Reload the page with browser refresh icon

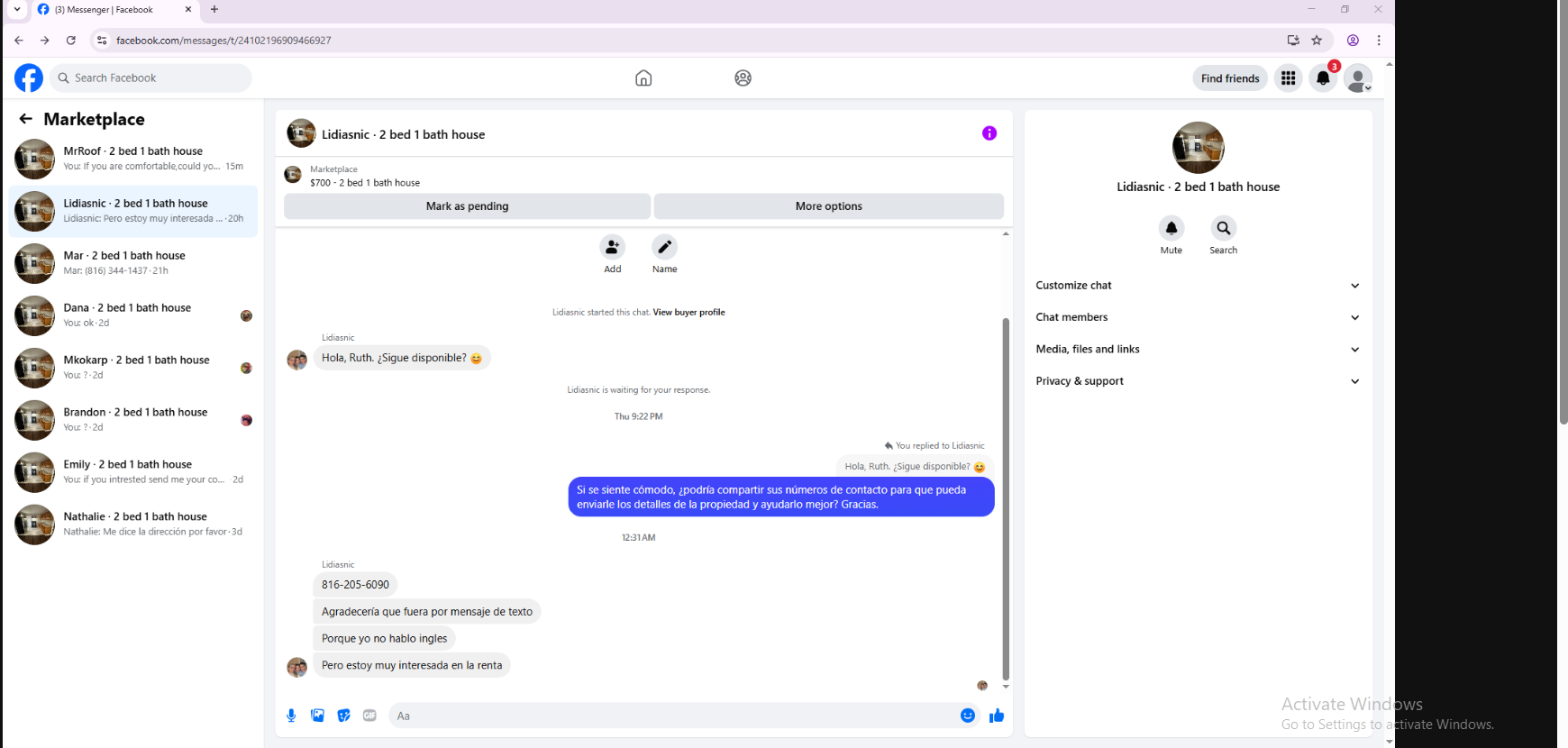[71, 41]
